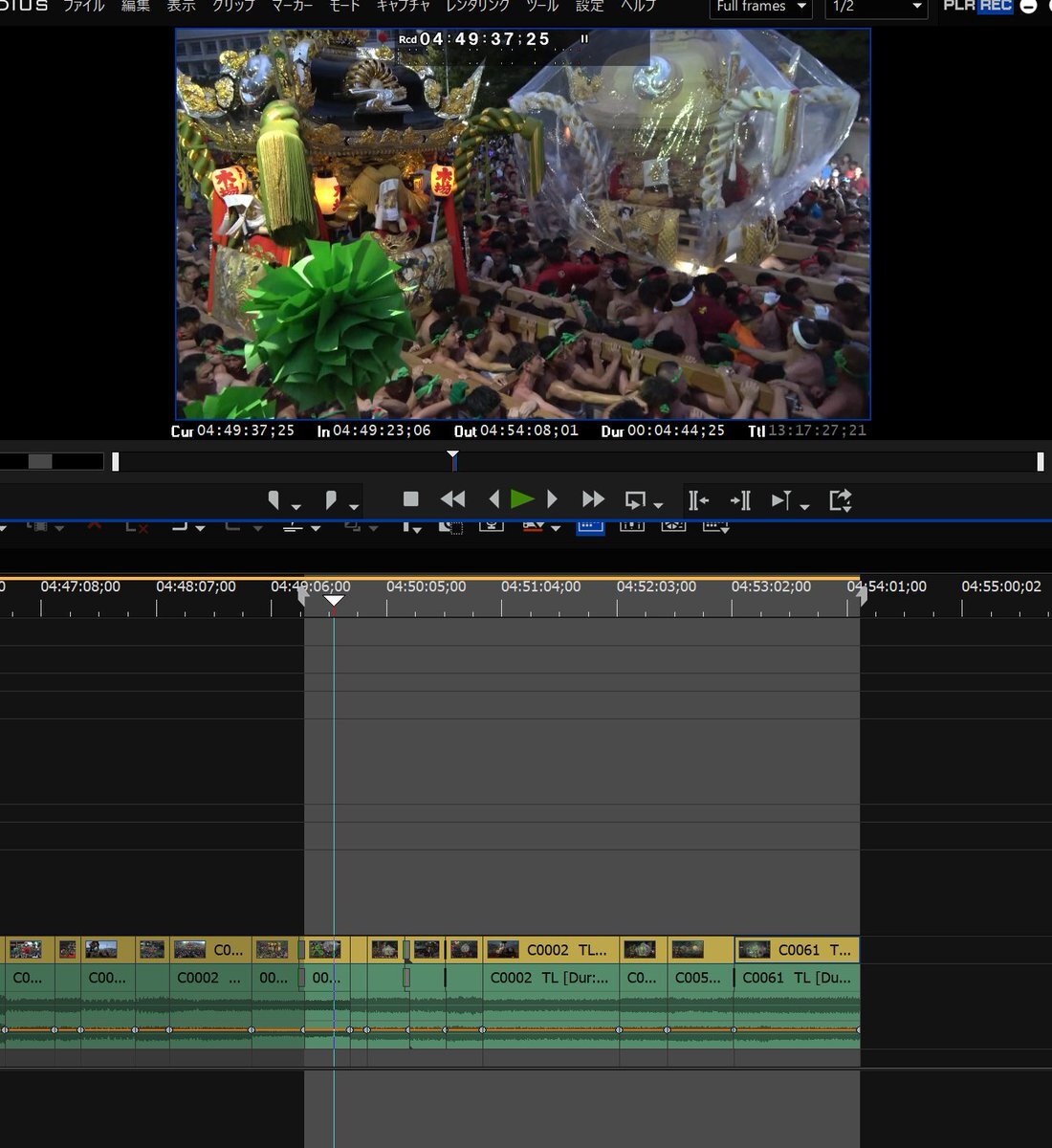Jump to previous edit point
This screenshot has height=1148, width=1052.
pyautogui.click(x=697, y=499)
